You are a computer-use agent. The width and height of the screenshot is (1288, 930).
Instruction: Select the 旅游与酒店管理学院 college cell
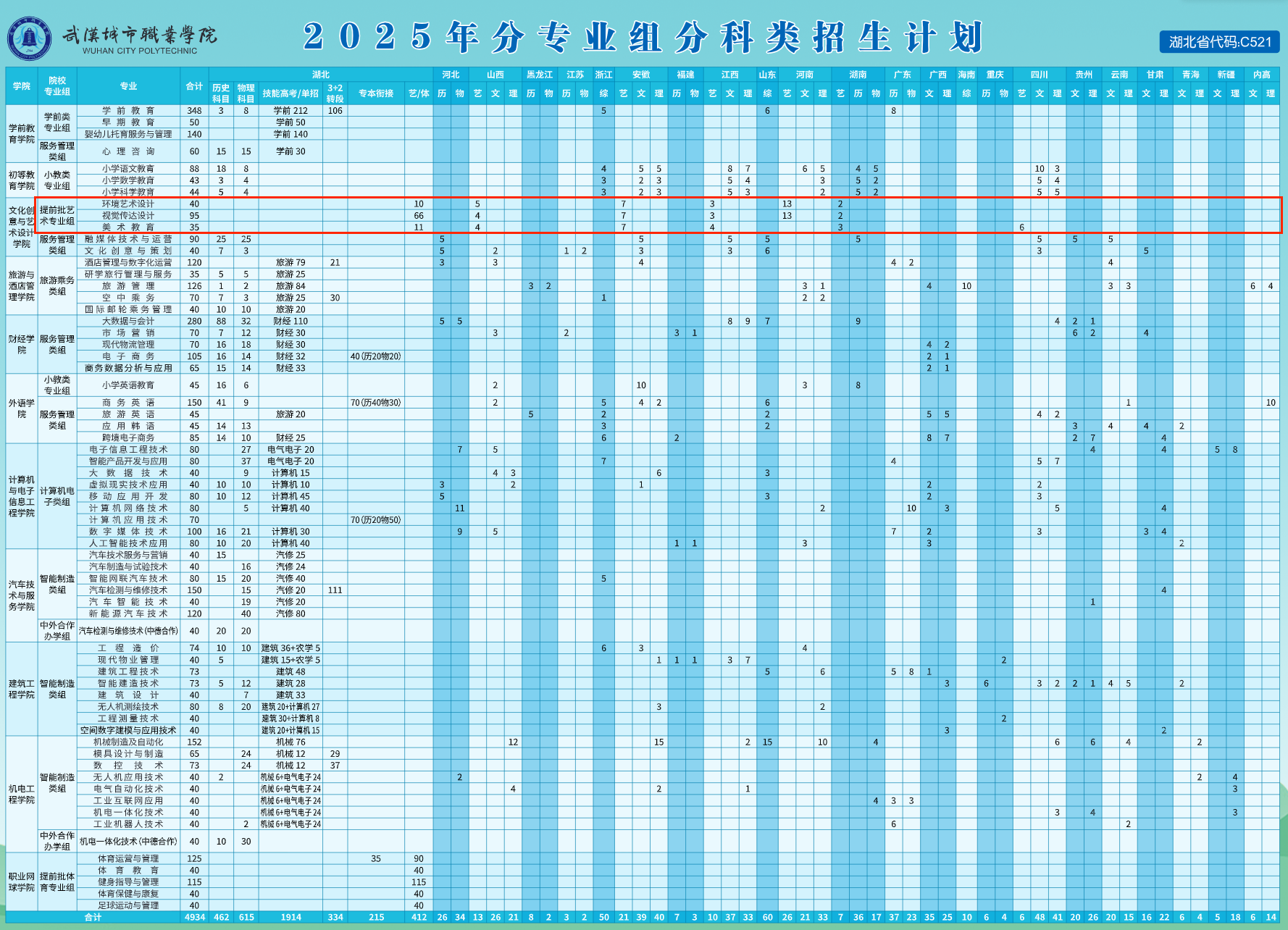pos(22,286)
